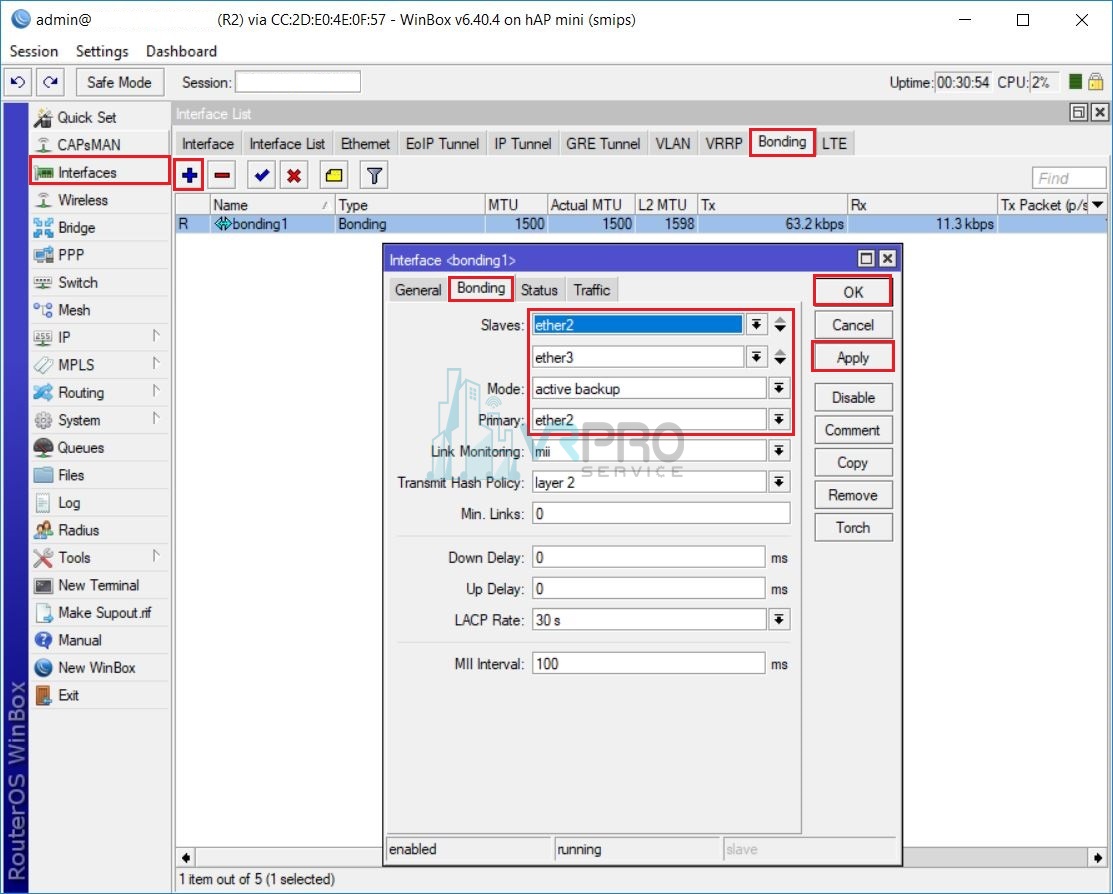1113x894 pixels.
Task: Open New Terminal in sidebar
Action: 99,585
